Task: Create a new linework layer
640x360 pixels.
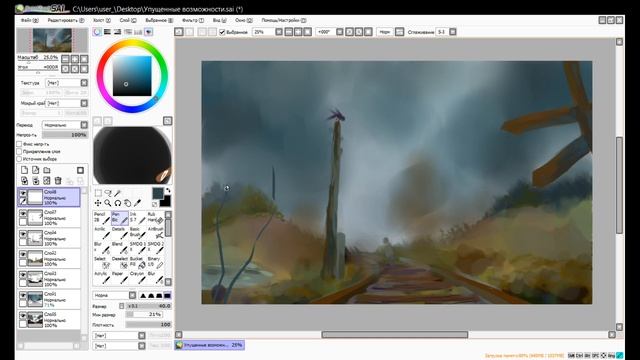Action: [36, 170]
